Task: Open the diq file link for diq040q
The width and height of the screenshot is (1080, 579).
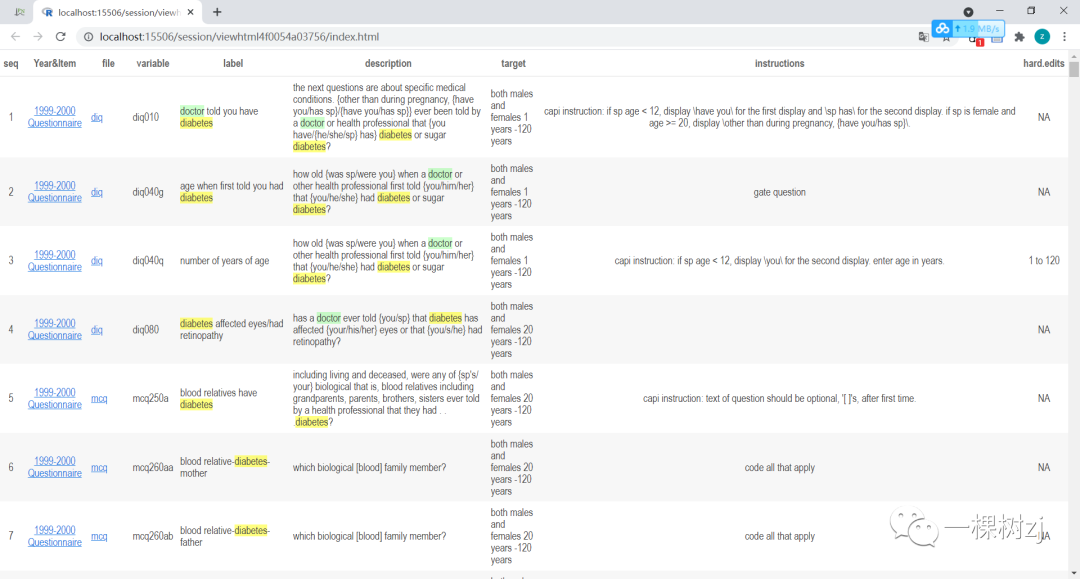Action: 97,262
